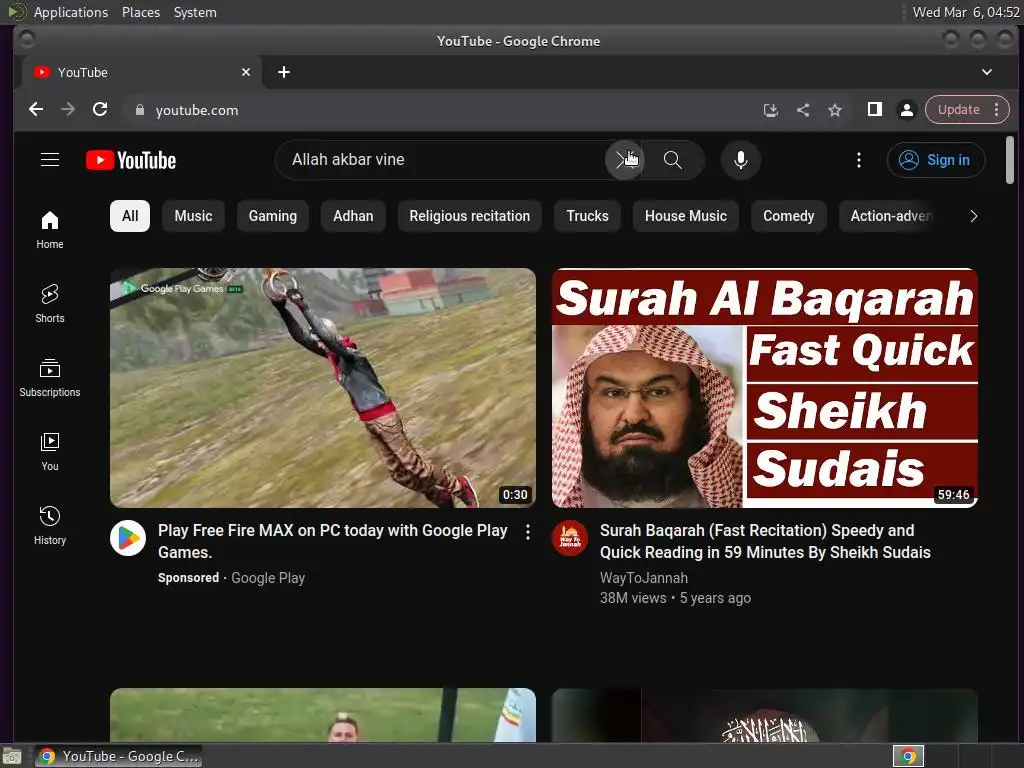Click the page vertical scrollbar
This screenshot has width=1024, height=768.
point(1010,160)
